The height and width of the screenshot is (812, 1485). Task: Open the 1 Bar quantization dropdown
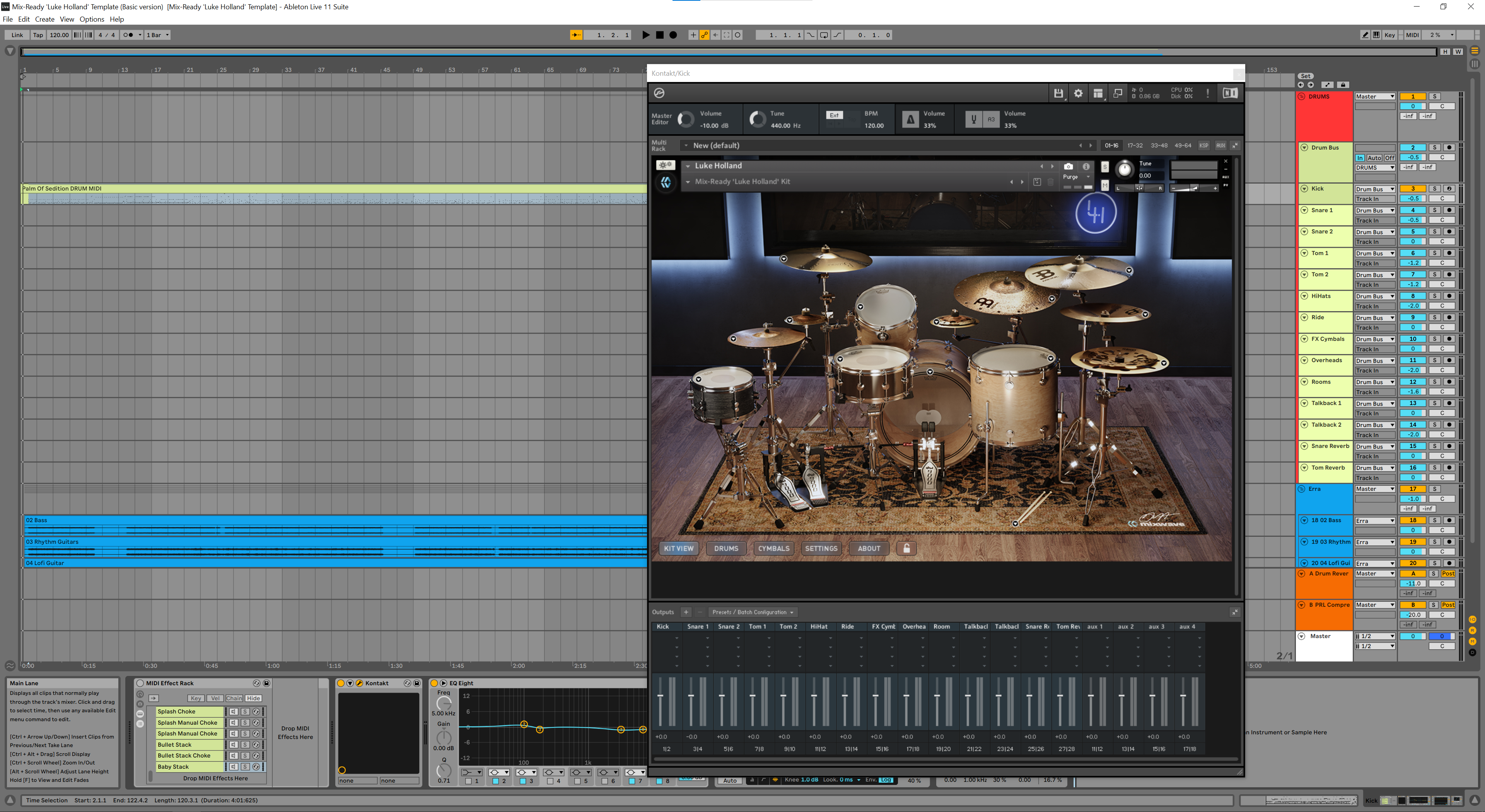click(157, 35)
